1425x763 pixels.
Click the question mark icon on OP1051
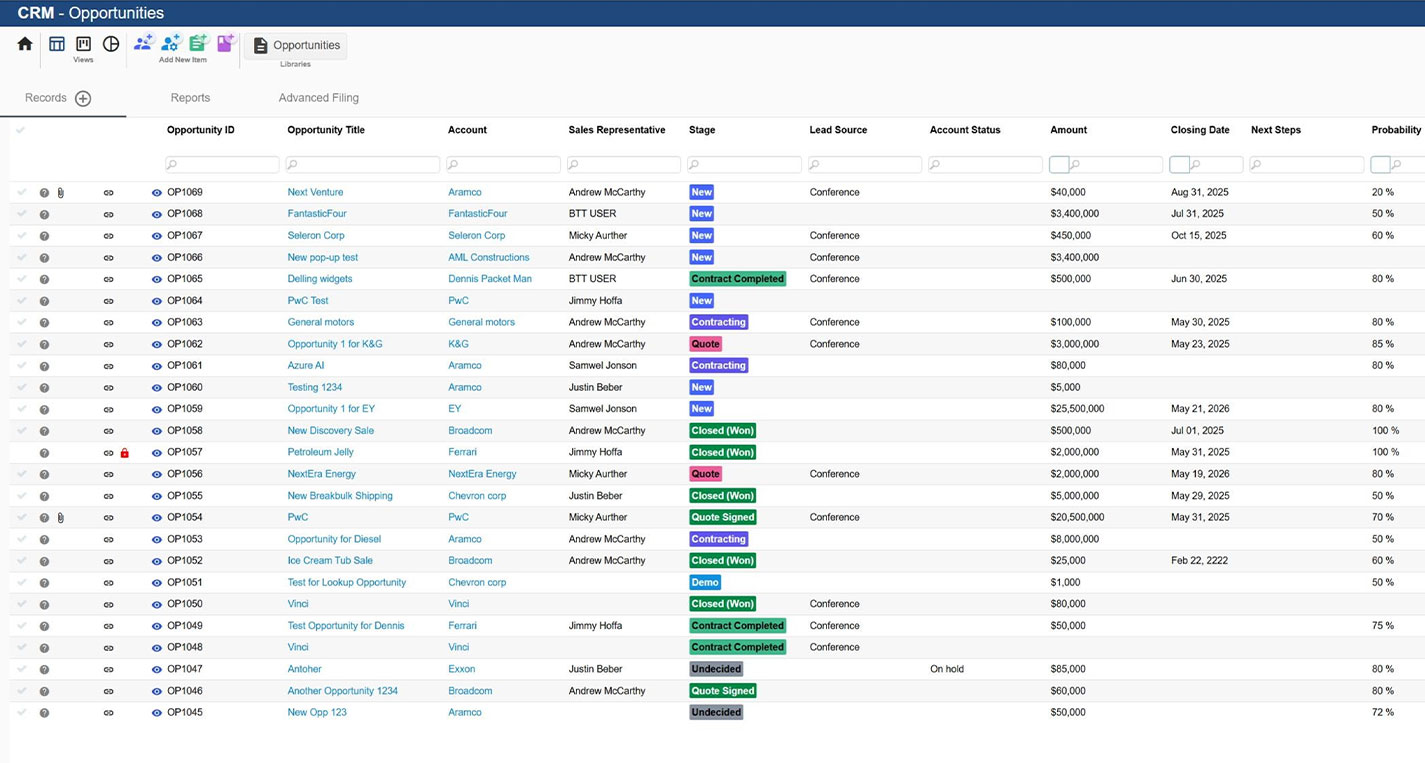pos(44,583)
